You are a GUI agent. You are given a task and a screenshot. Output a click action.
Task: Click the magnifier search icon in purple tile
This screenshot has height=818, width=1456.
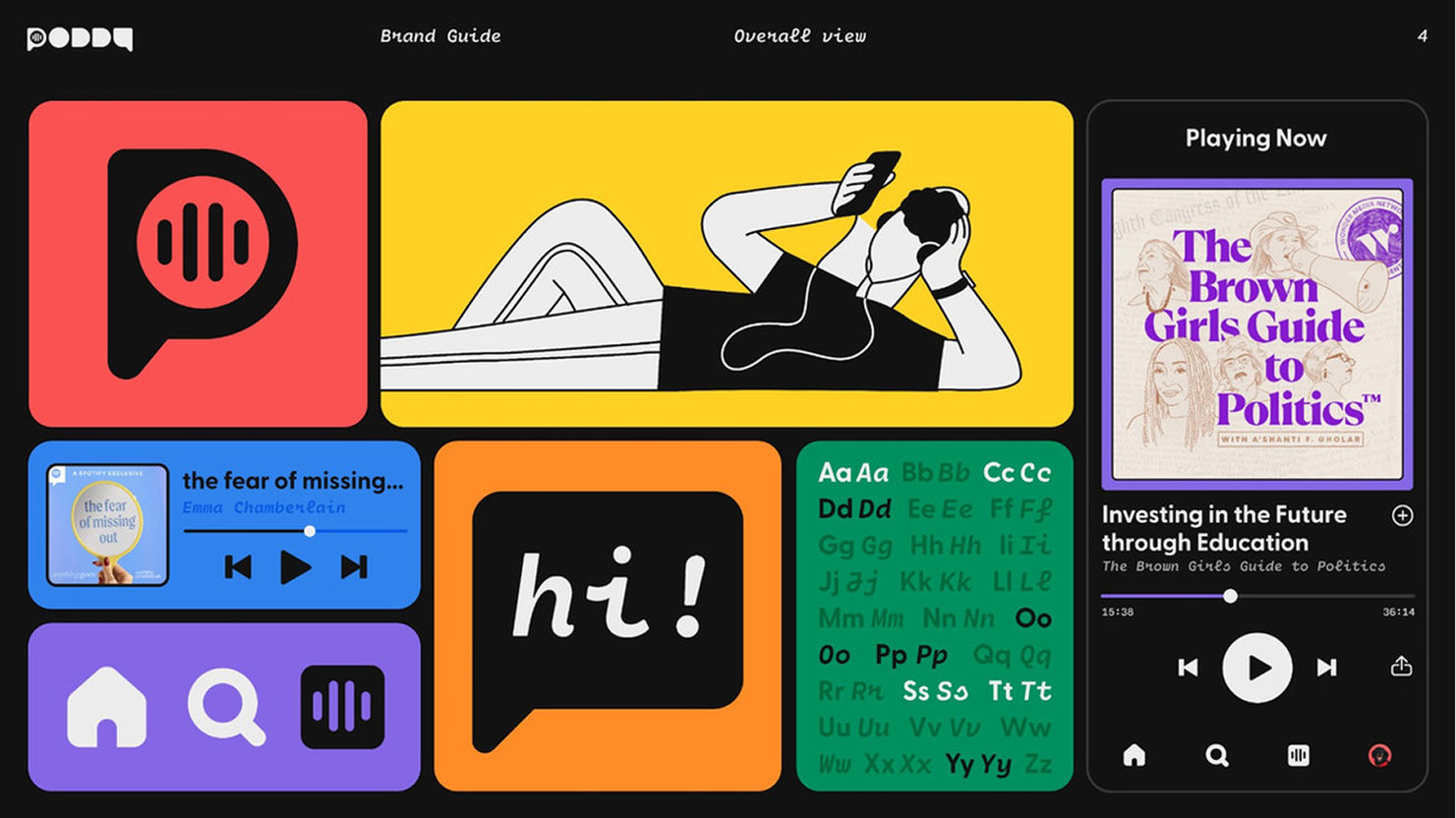[x=226, y=707]
